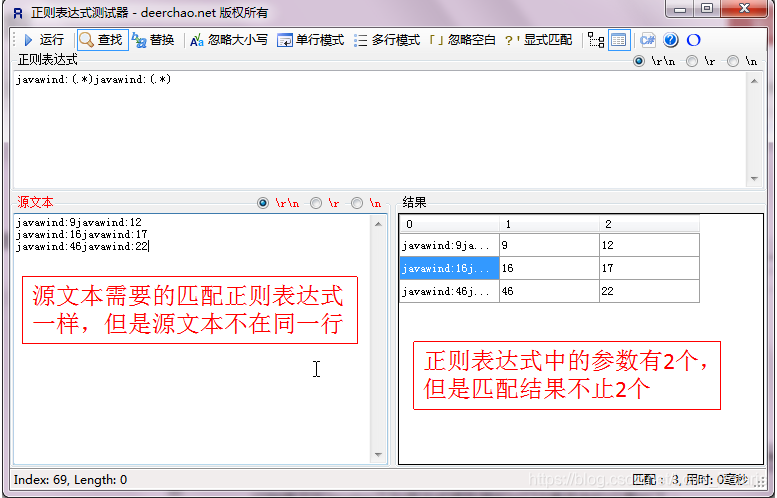Click source line javawind:9javawind:12
The height and width of the screenshot is (498, 777).
(79, 222)
